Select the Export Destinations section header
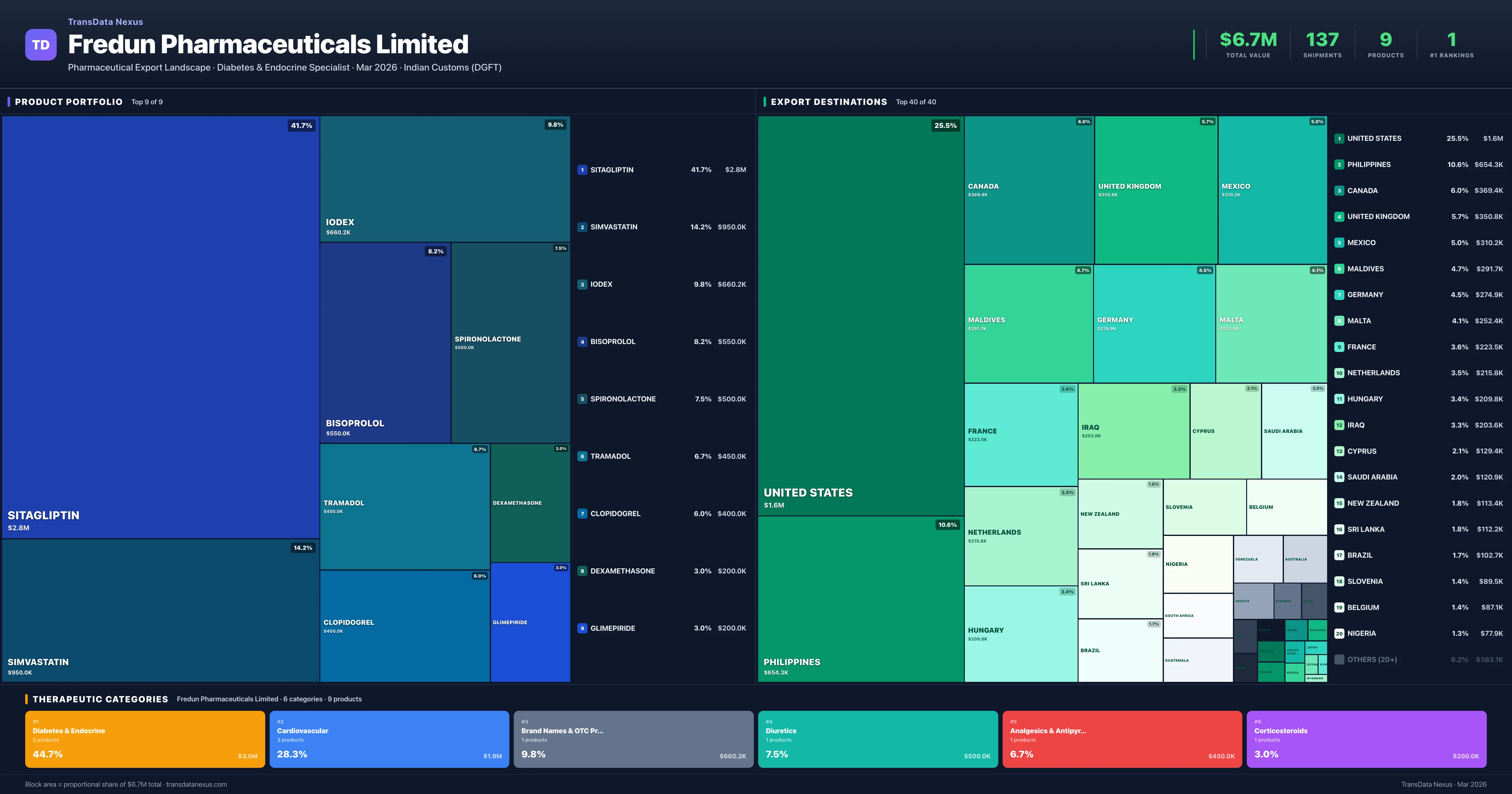 click(x=828, y=102)
